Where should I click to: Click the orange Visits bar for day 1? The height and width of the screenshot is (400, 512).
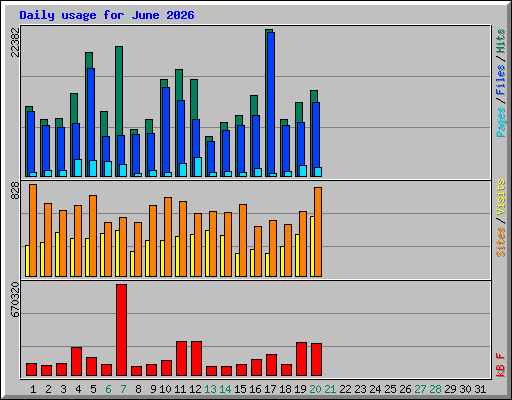(33, 230)
